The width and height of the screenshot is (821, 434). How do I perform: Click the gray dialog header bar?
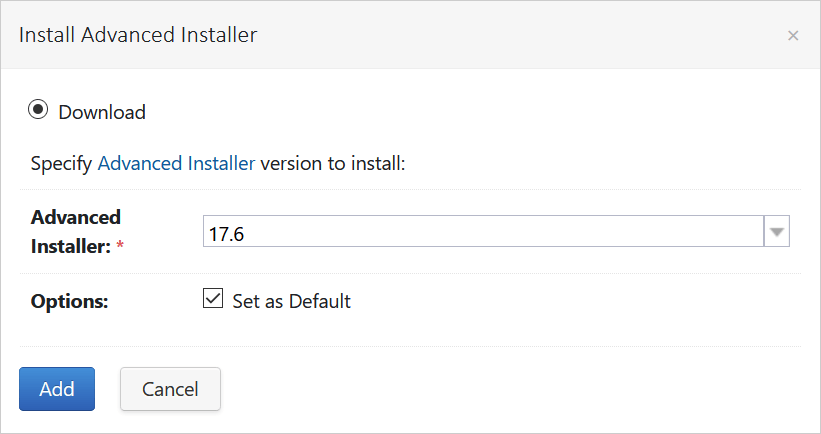point(410,35)
